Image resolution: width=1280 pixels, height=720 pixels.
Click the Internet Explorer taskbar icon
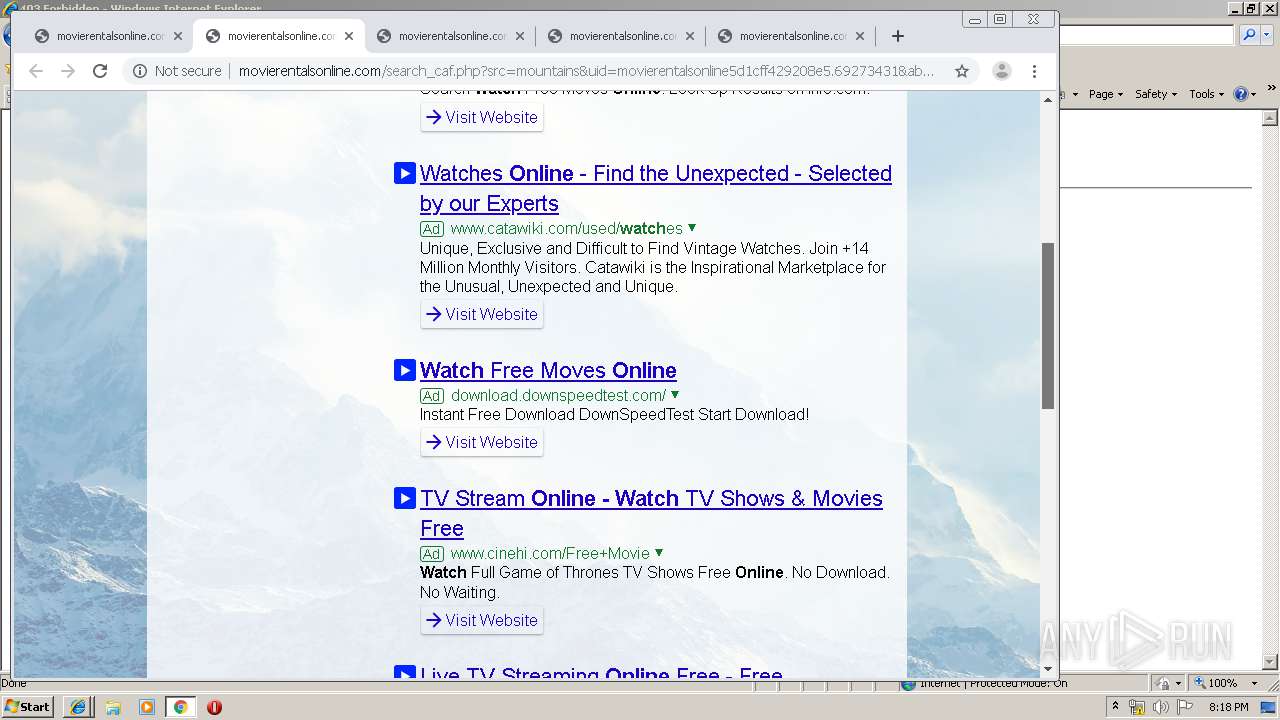pyautogui.click(x=78, y=707)
